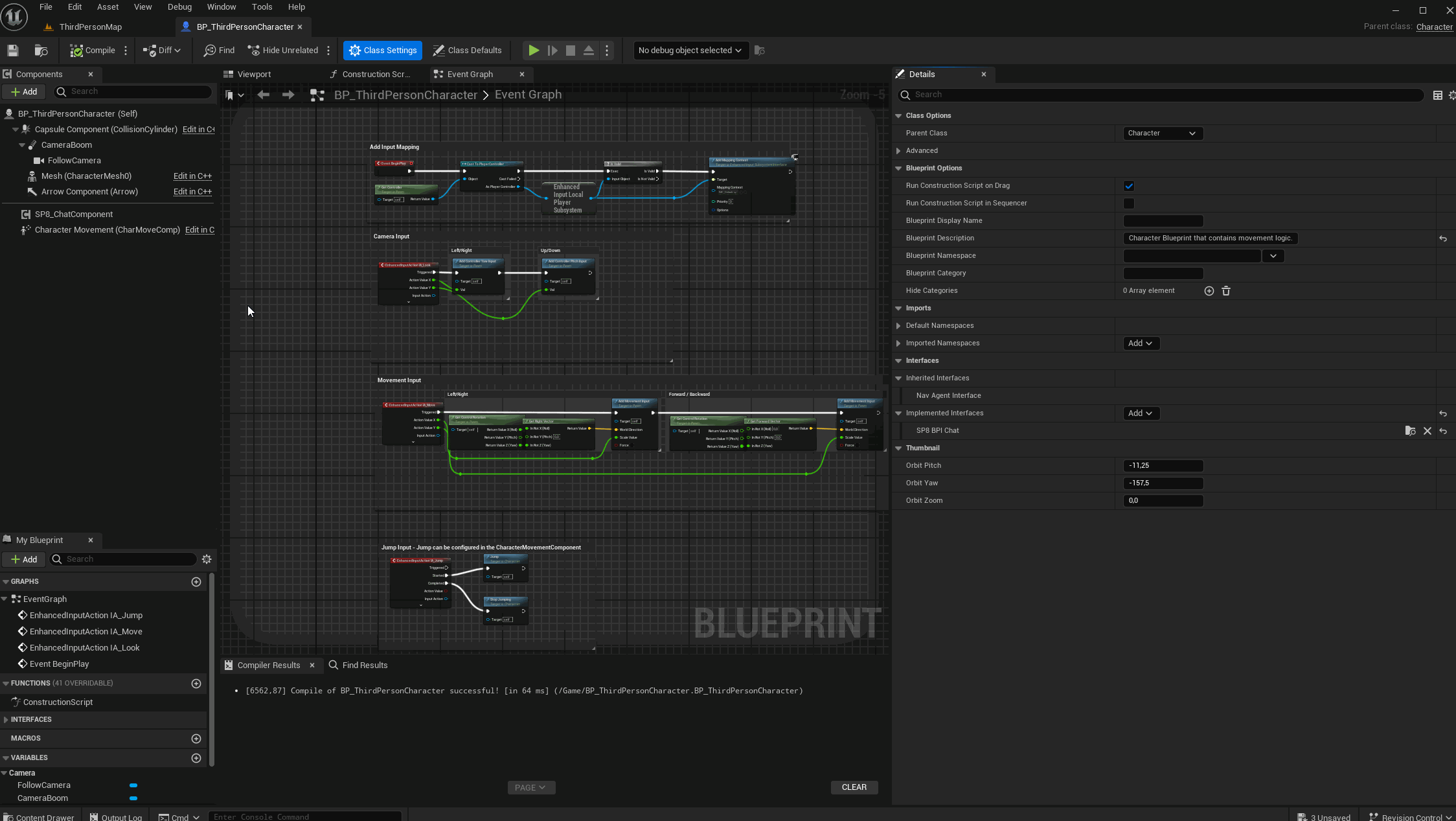Clear the compiler results with CLEAR
Viewport: 1456px width, 821px height.
(x=854, y=787)
